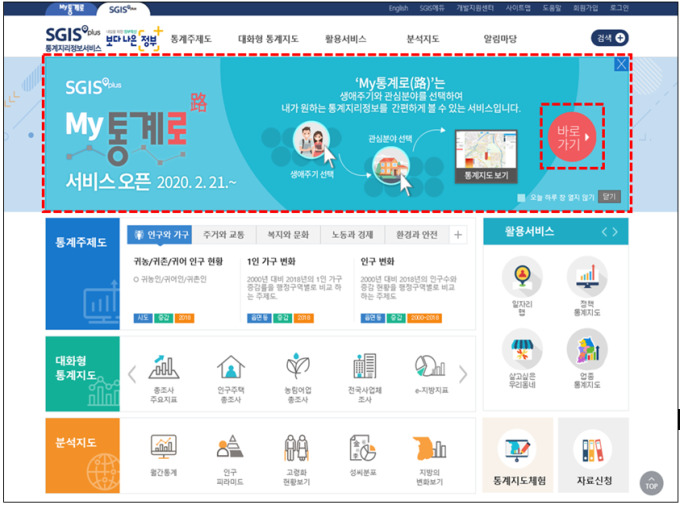Select the 환경과 안전 tab
Image resolution: width=680 pixels, height=505 pixels.
(417, 235)
